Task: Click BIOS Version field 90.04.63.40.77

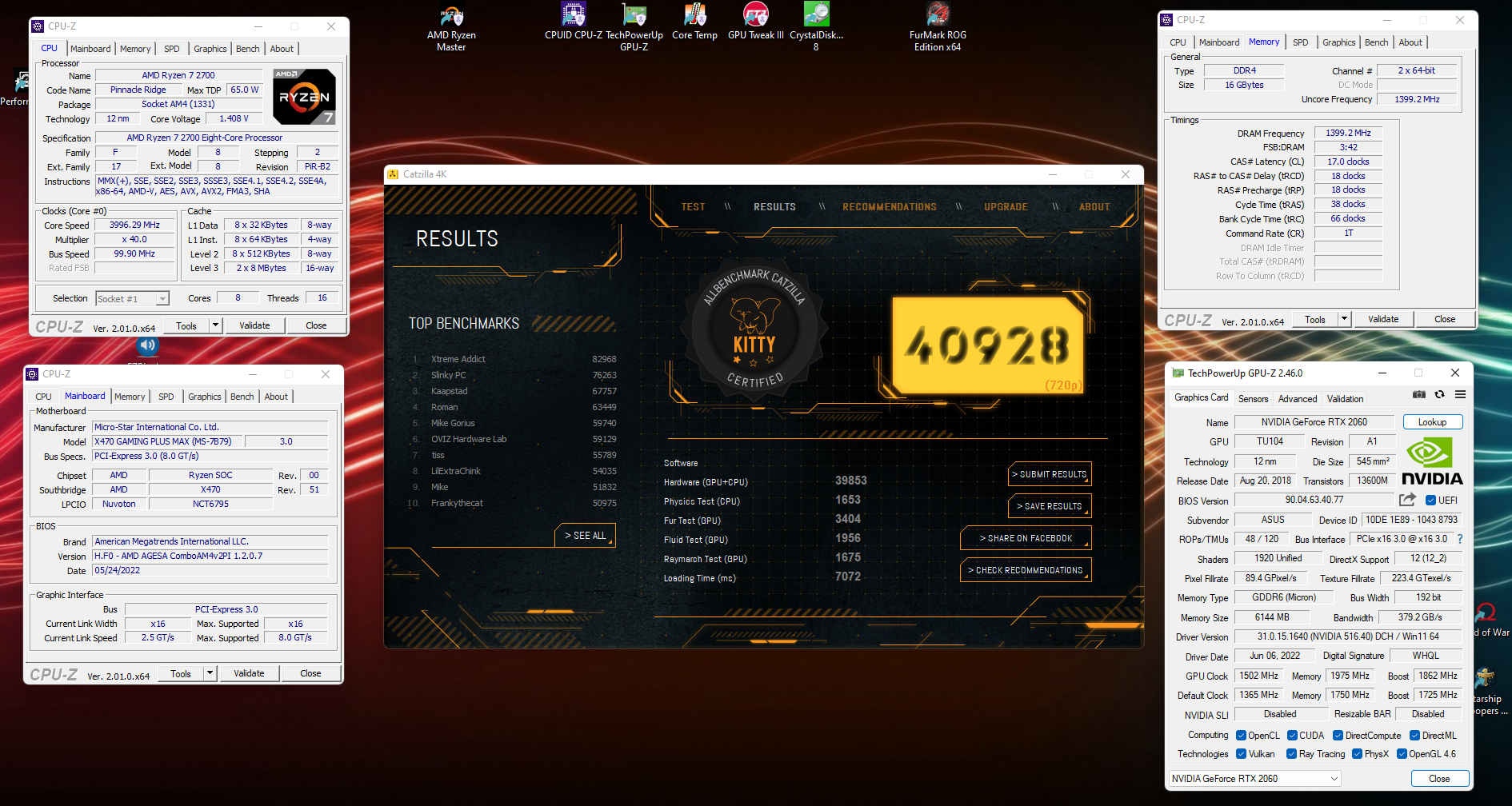Action: [x=1314, y=501]
